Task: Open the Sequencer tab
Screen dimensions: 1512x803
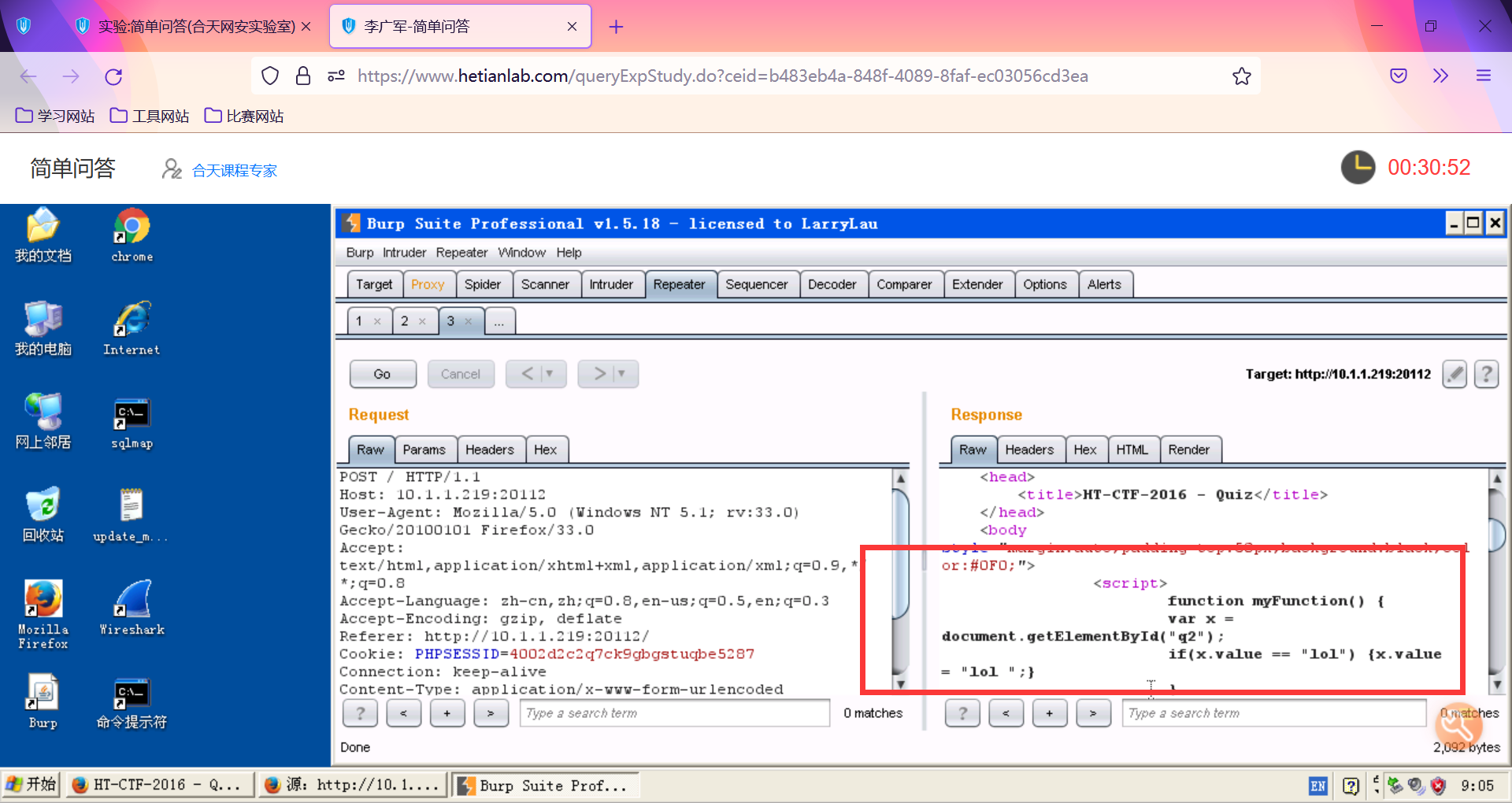Action: (757, 285)
